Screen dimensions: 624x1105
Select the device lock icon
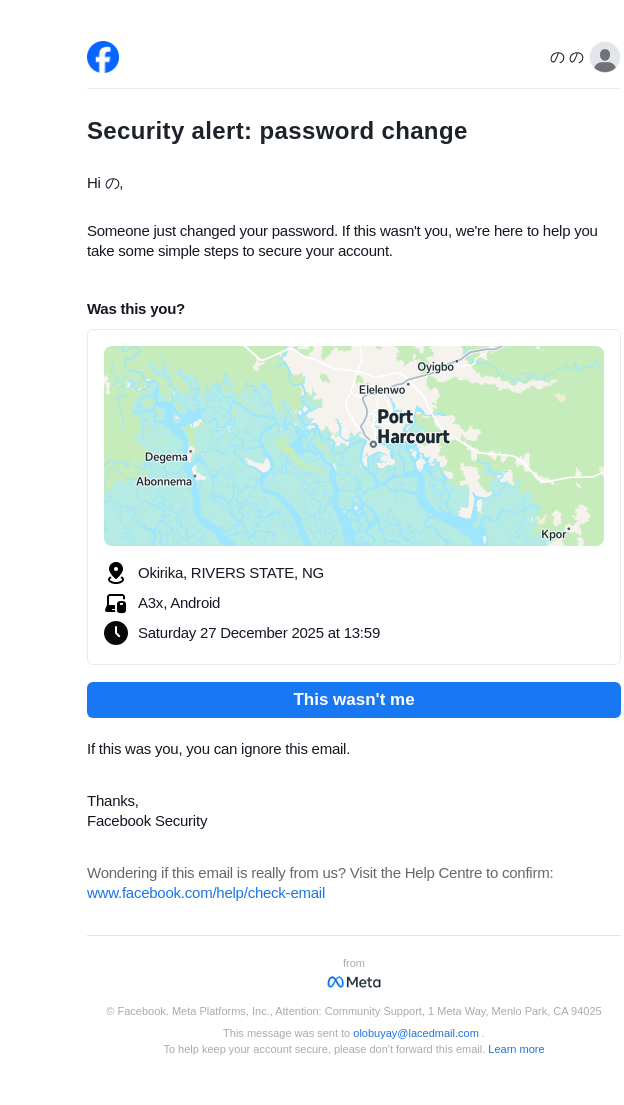tap(116, 603)
